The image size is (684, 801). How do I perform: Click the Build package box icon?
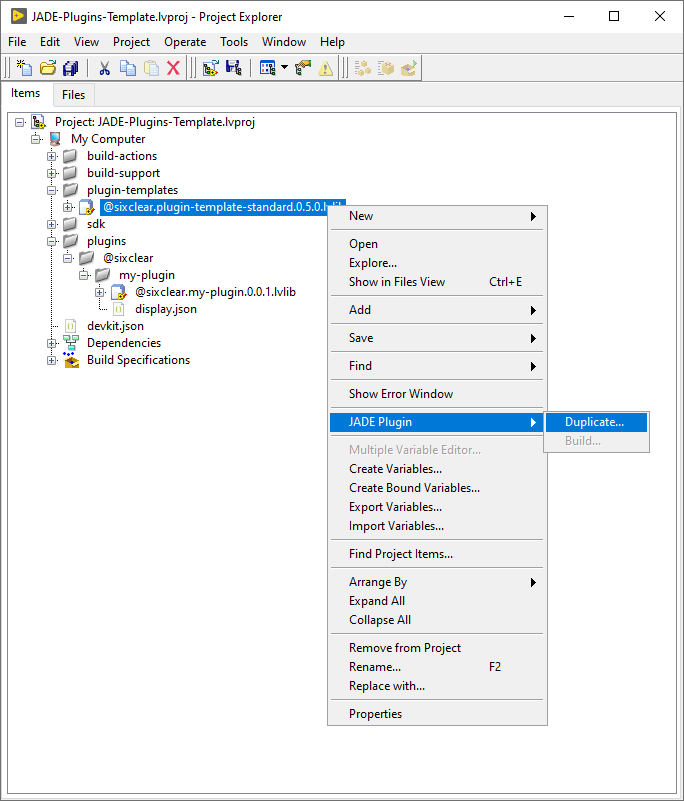(x=386, y=67)
